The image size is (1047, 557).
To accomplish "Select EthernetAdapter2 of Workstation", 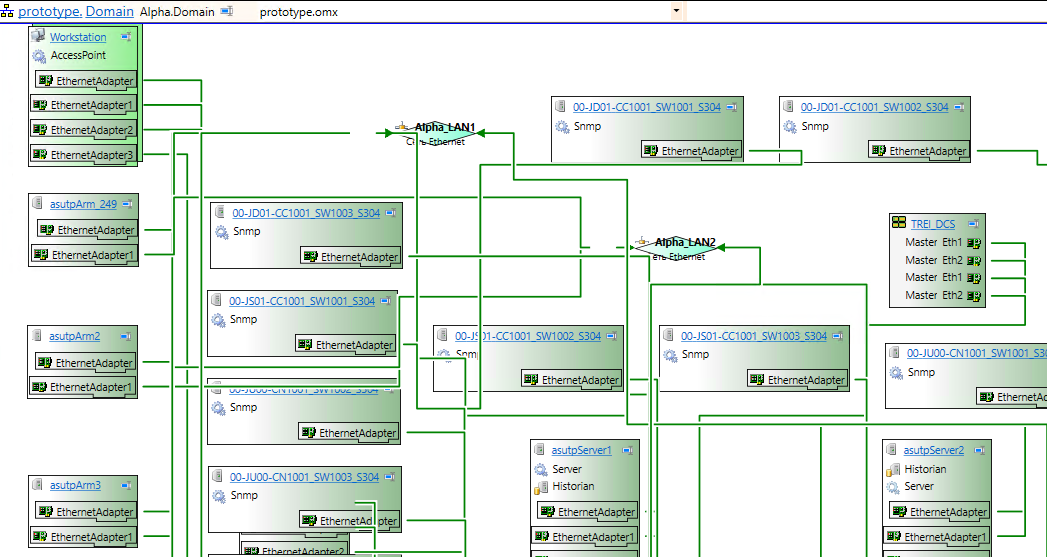I will pyautogui.click(x=84, y=130).
